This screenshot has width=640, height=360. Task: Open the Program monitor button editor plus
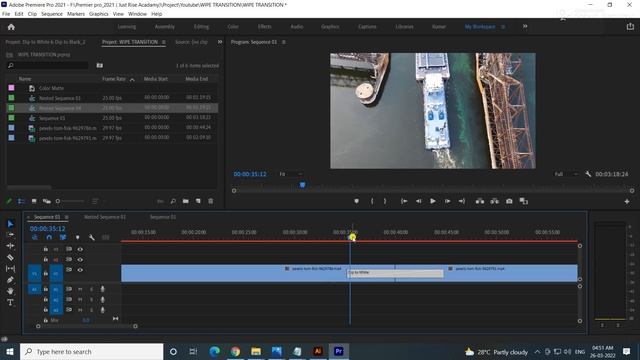pyautogui.click(x=627, y=202)
